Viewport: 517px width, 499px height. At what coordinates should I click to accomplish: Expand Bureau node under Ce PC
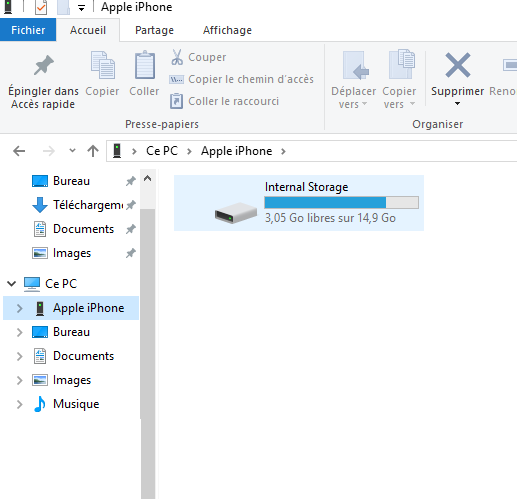[x=20, y=332]
